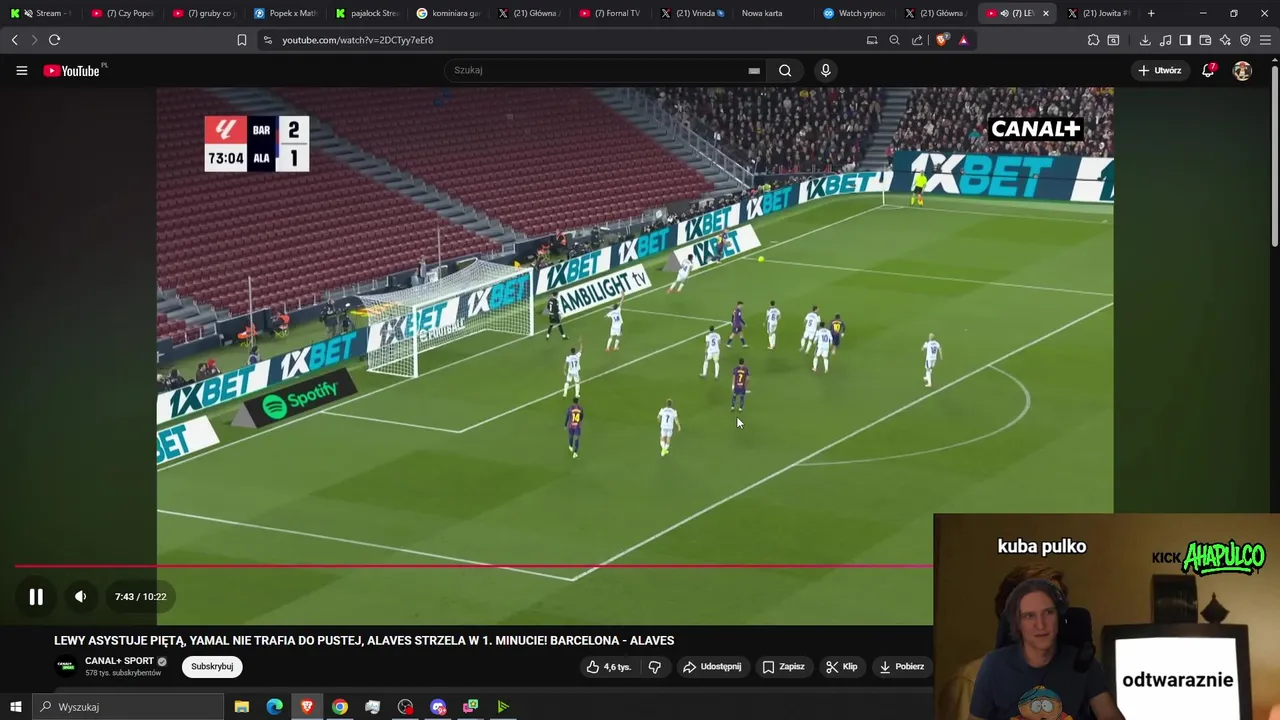Seek on the red video progress bar
The width and height of the screenshot is (1280, 720).
[x=474, y=566]
